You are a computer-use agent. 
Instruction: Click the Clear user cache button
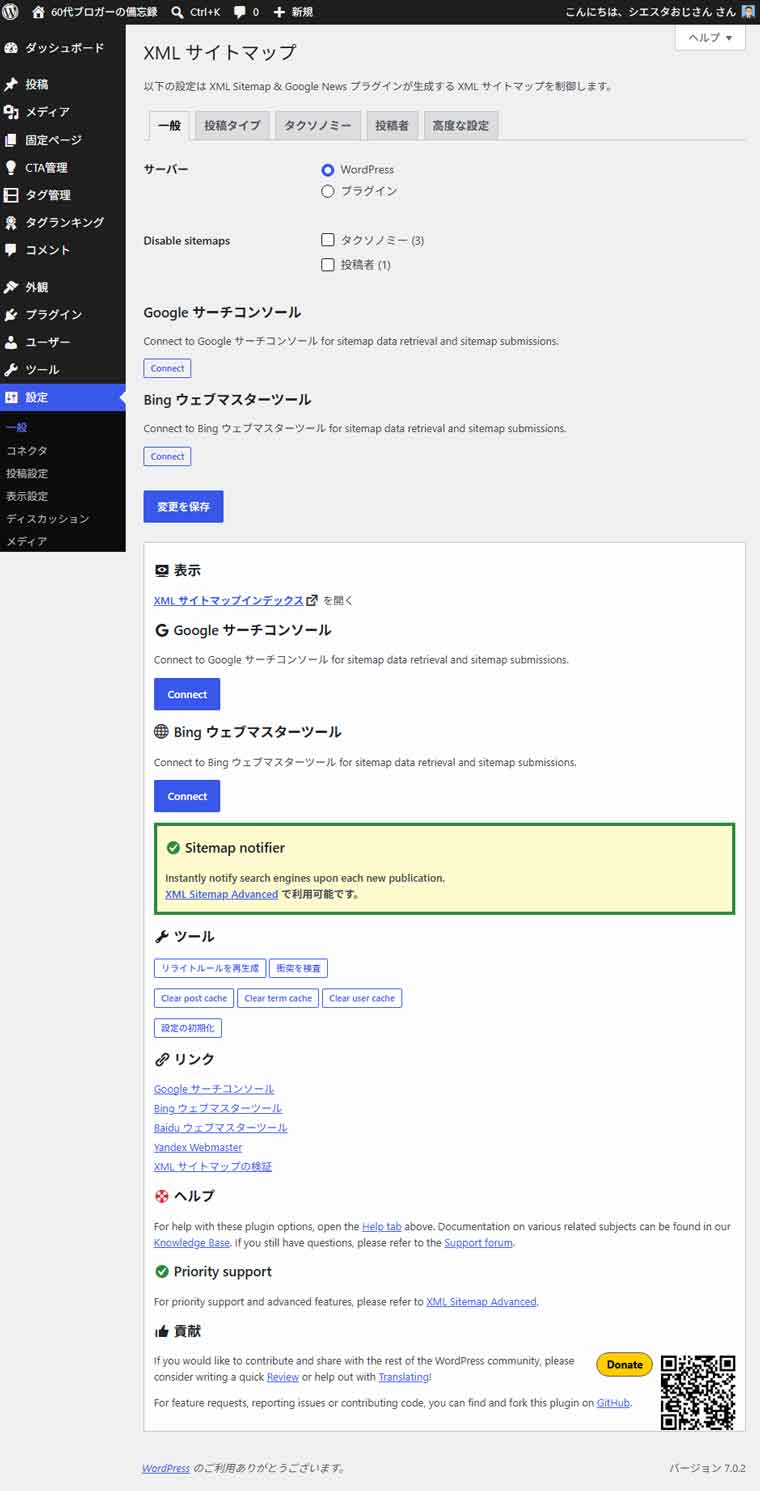(362, 998)
